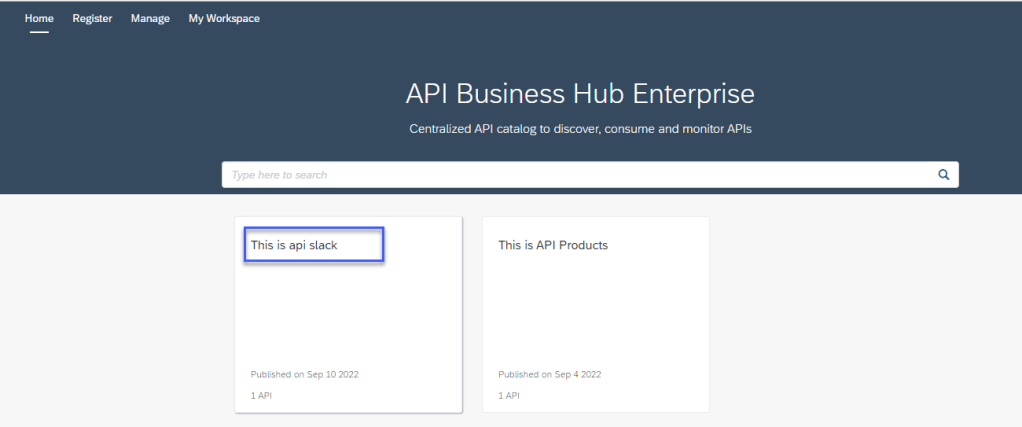Open the Home tab
Viewport: 1022px width, 427px height.
pos(39,18)
